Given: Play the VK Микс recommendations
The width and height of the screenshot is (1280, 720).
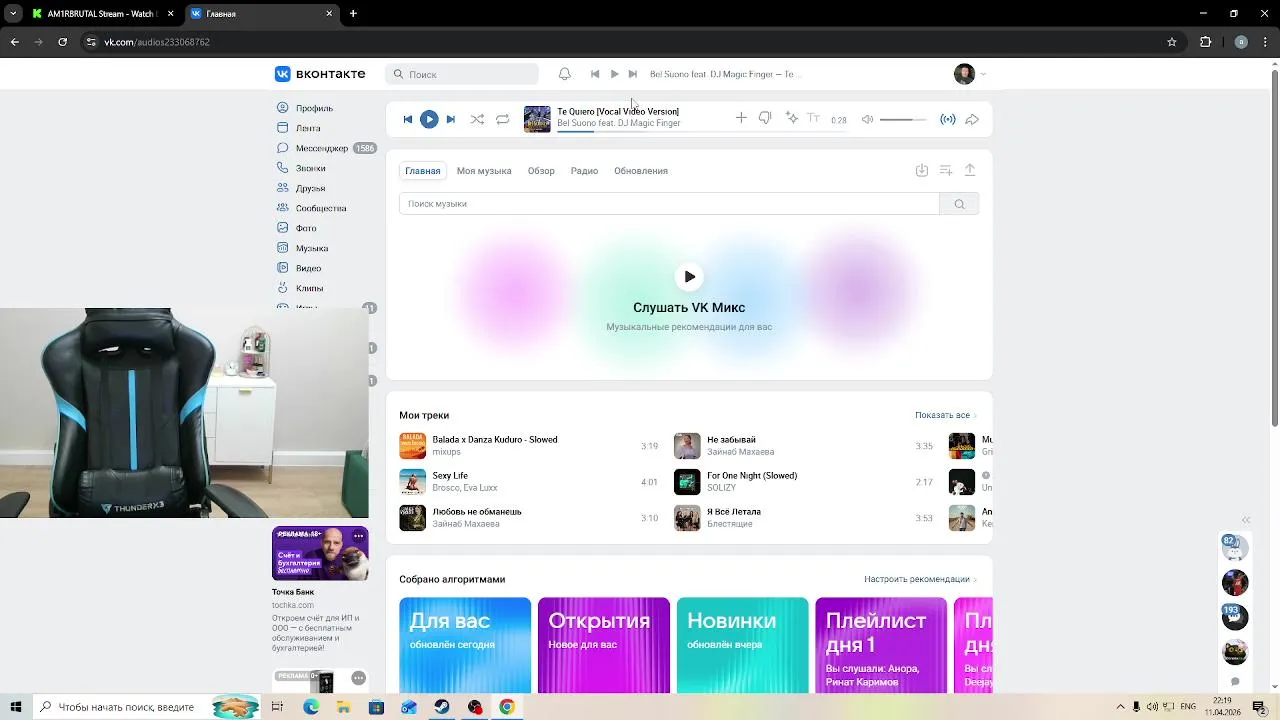Looking at the screenshot, I should pyautogui.click(x=689, y=277).
